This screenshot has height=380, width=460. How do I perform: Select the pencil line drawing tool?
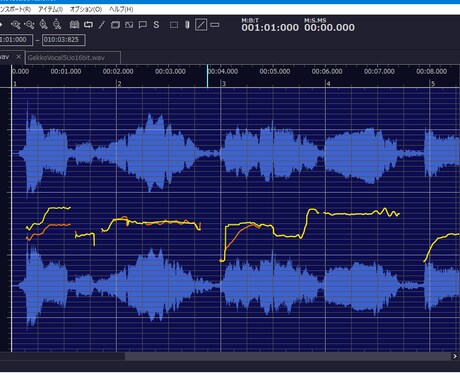coord(102,25)
